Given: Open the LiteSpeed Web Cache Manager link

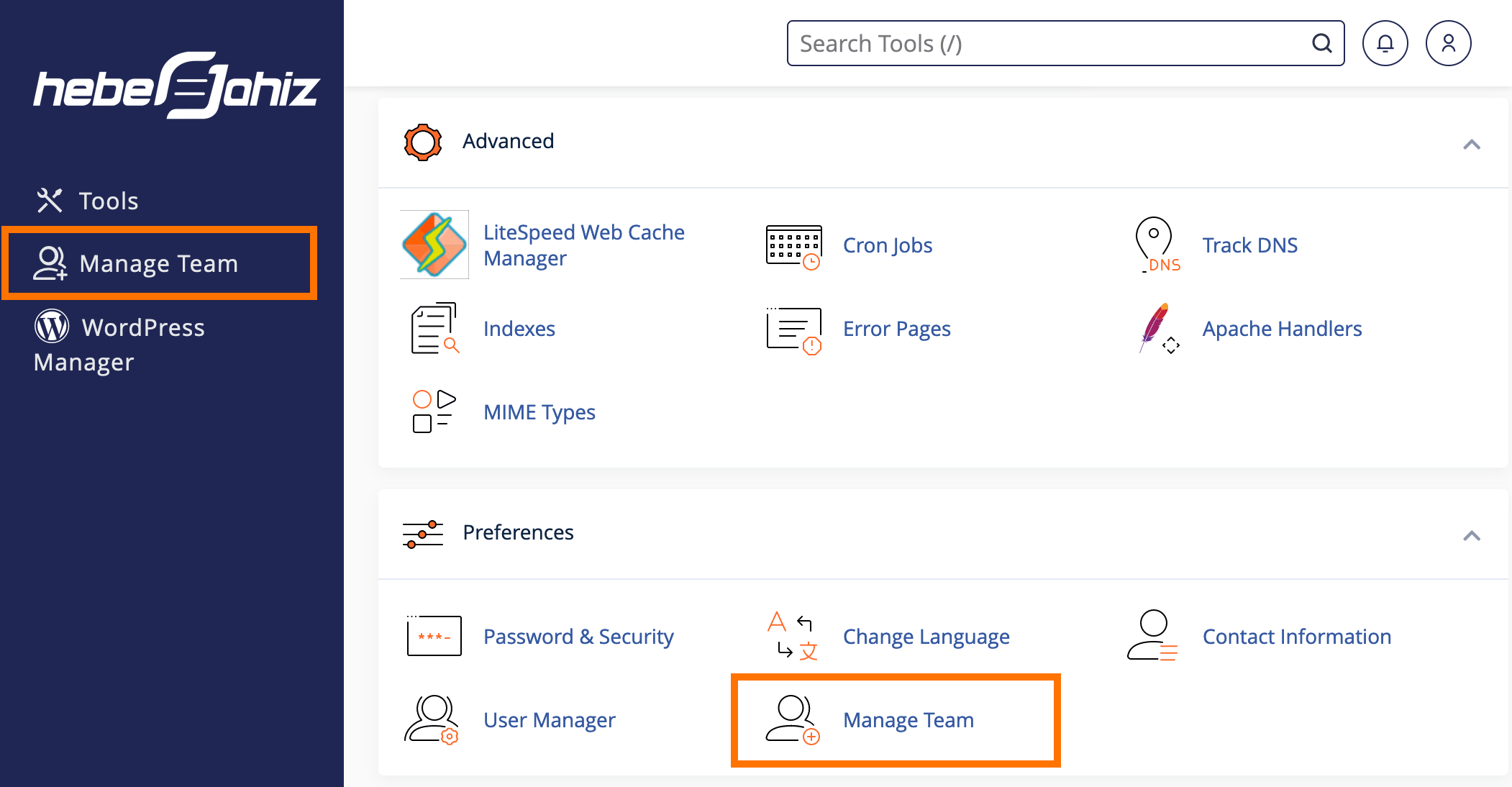Looking at the screenshot, I should [583, 245].
